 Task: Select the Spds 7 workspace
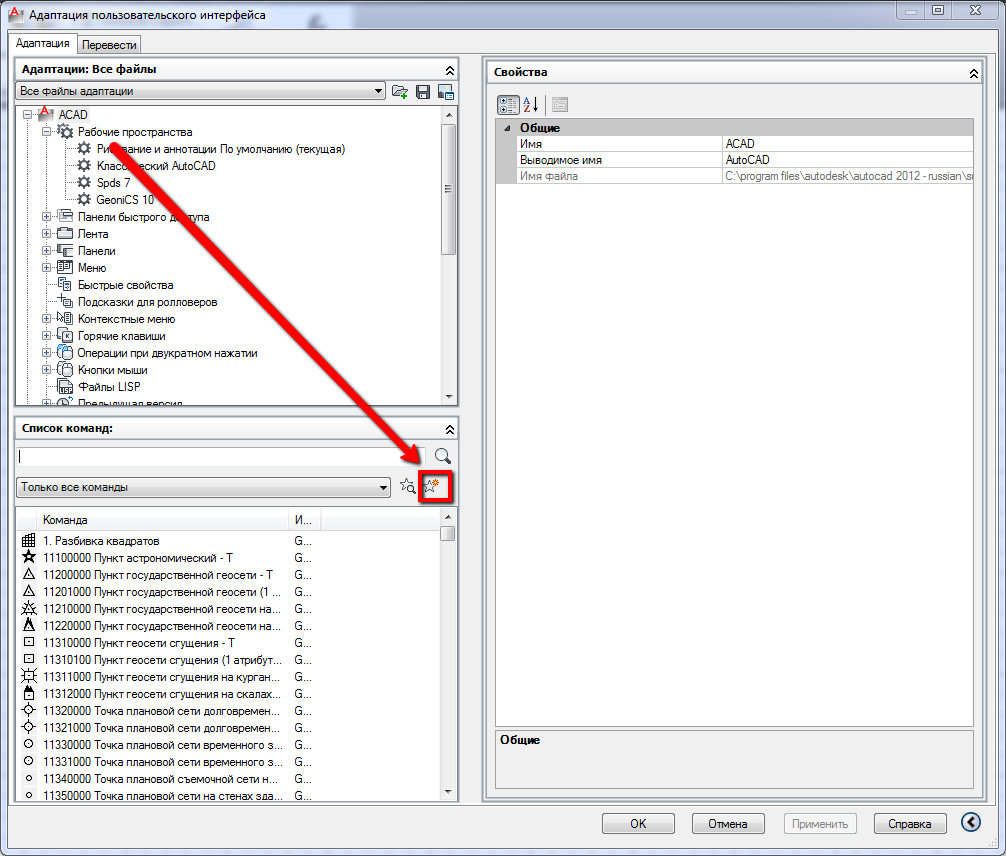tap(114, 182)
